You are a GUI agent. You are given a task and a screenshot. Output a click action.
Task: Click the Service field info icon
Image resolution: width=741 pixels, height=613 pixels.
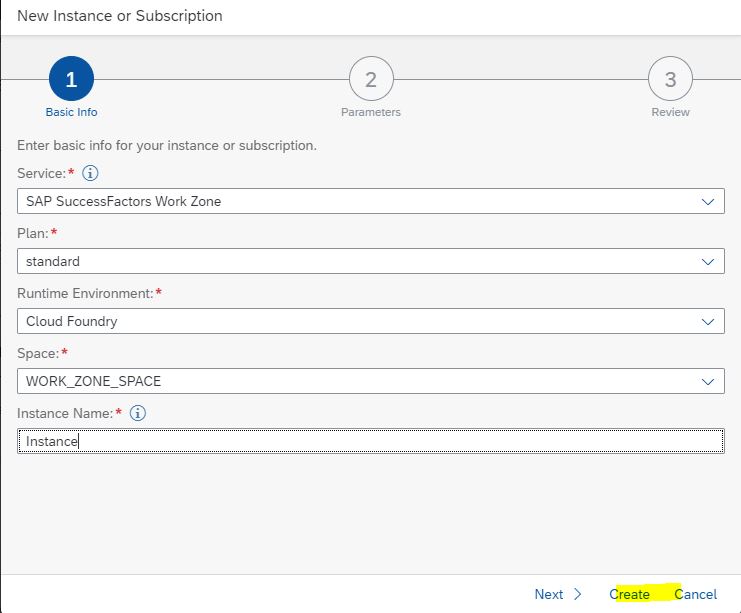click(90, 173)
